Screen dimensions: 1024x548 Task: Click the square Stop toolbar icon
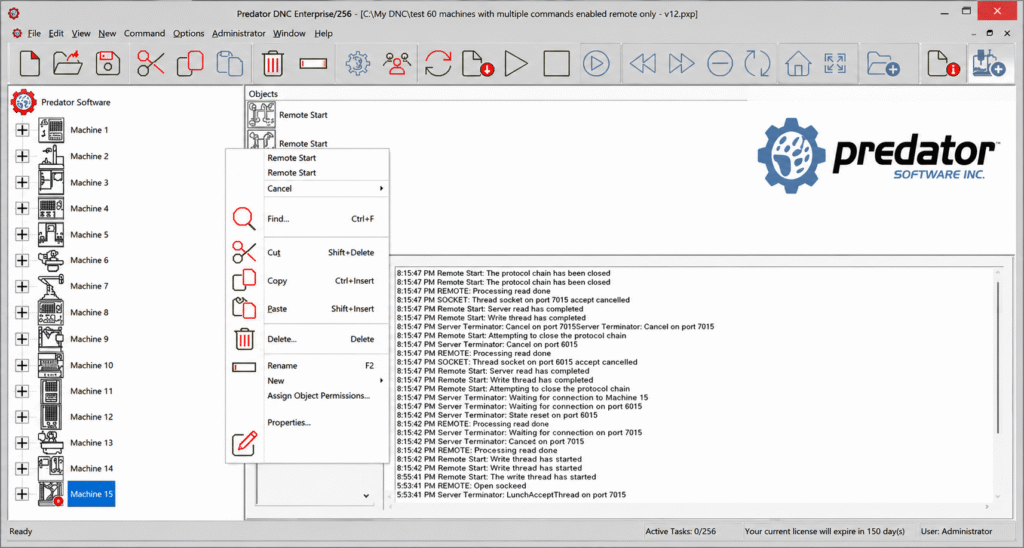click(556, 64)
